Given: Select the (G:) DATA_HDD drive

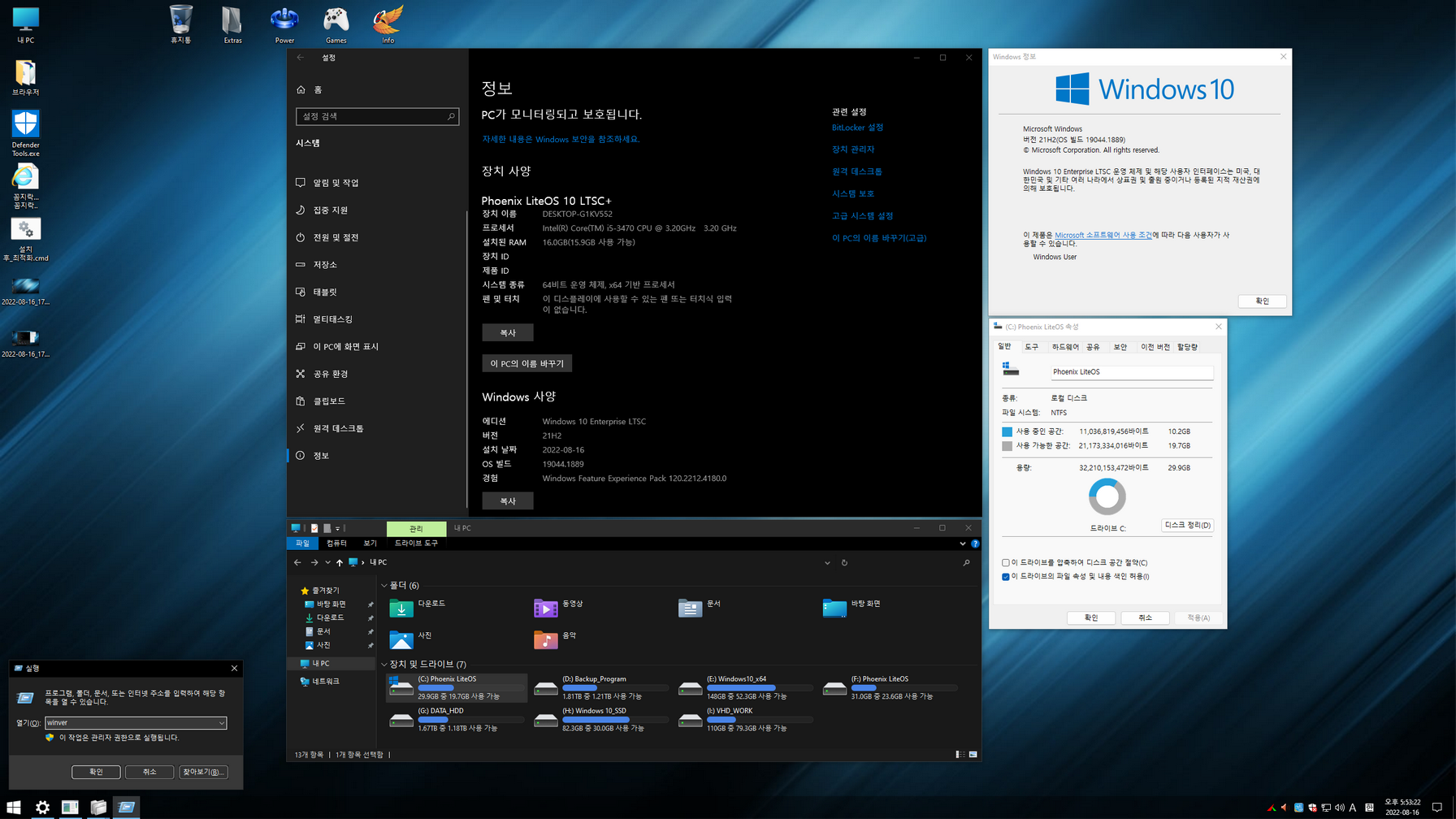Looking at the screenshot, I should 455,719.
